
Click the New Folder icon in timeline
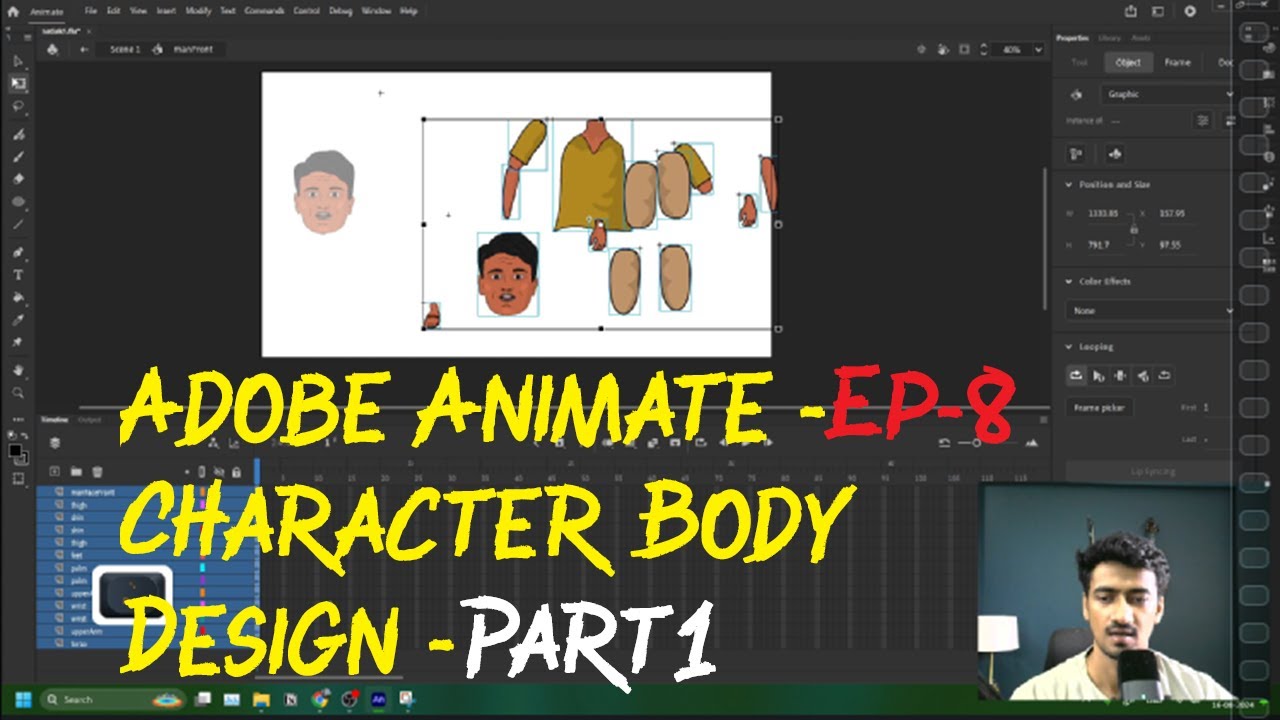coord(76,471)
